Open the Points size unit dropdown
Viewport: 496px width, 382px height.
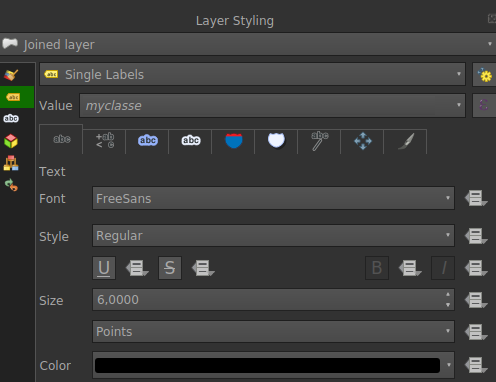click(273, 332)
